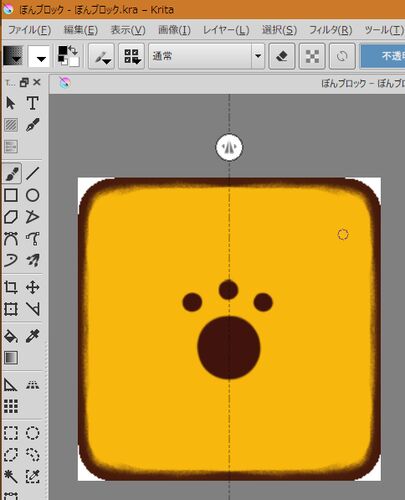Screen dimensions: 405x500
Task: Open the 通常 blending mode dropdown
Action: click(x=207, y=56)
